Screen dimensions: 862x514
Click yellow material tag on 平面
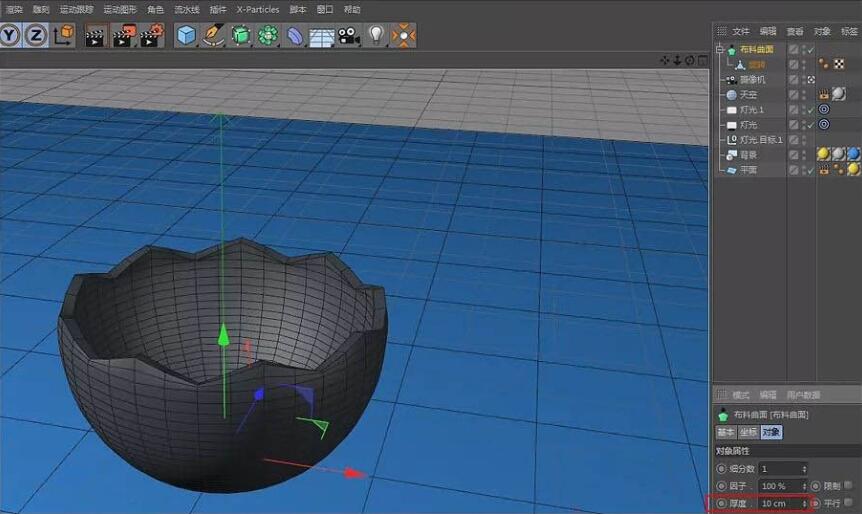point(853,169)
